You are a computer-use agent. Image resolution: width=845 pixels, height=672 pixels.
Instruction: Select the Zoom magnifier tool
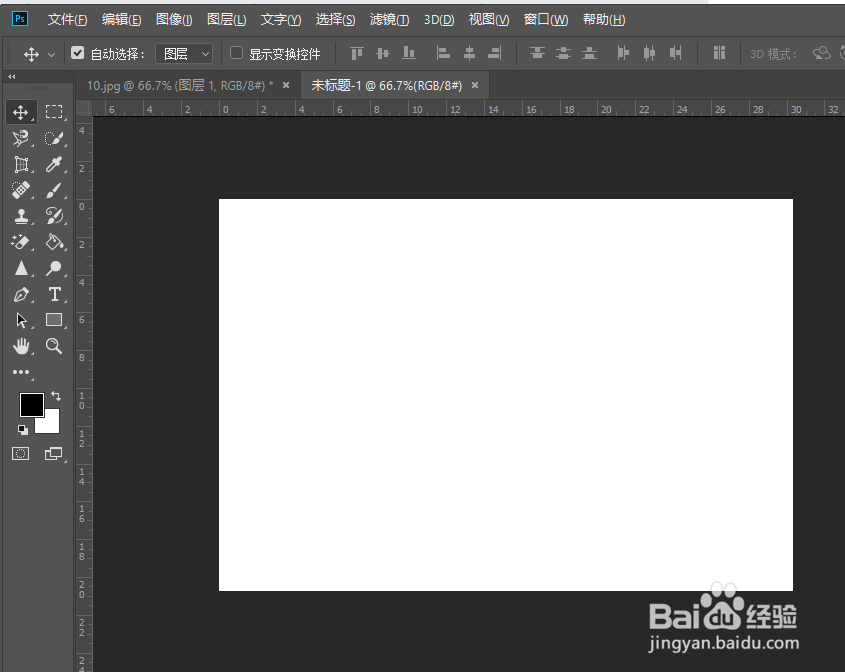pyautogui.click(x=54, y=346)
